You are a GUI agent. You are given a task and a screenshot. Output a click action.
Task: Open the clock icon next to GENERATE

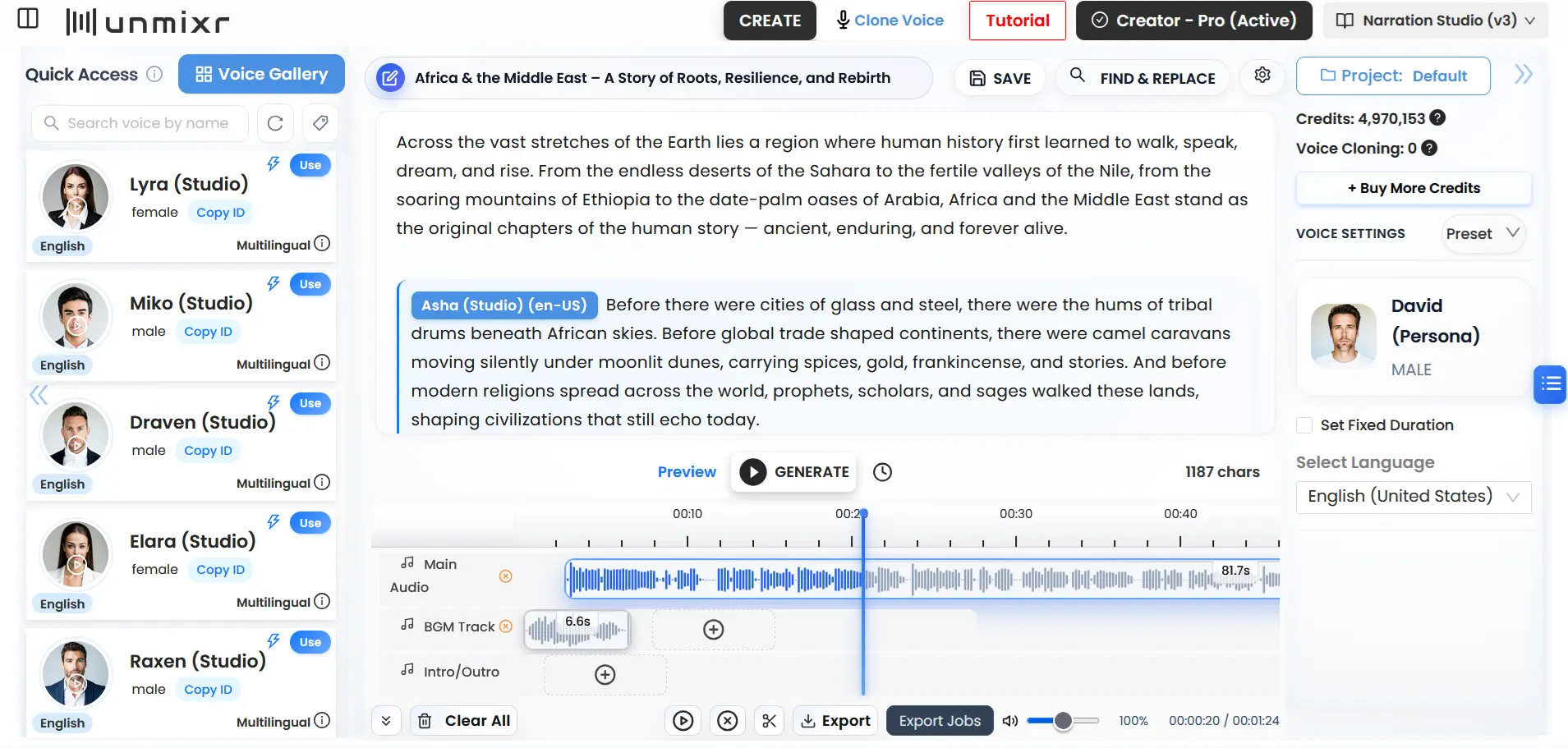point(883,472)
